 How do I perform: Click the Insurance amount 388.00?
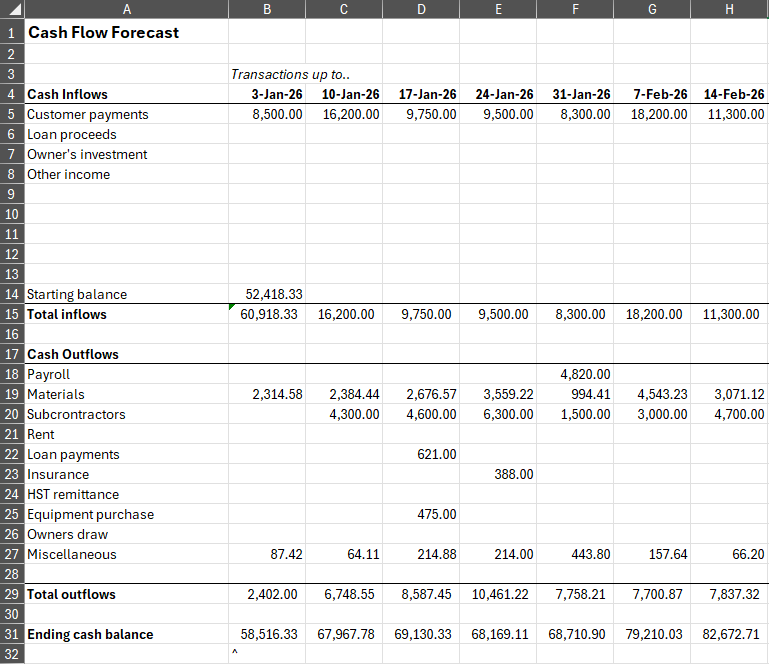498,474
